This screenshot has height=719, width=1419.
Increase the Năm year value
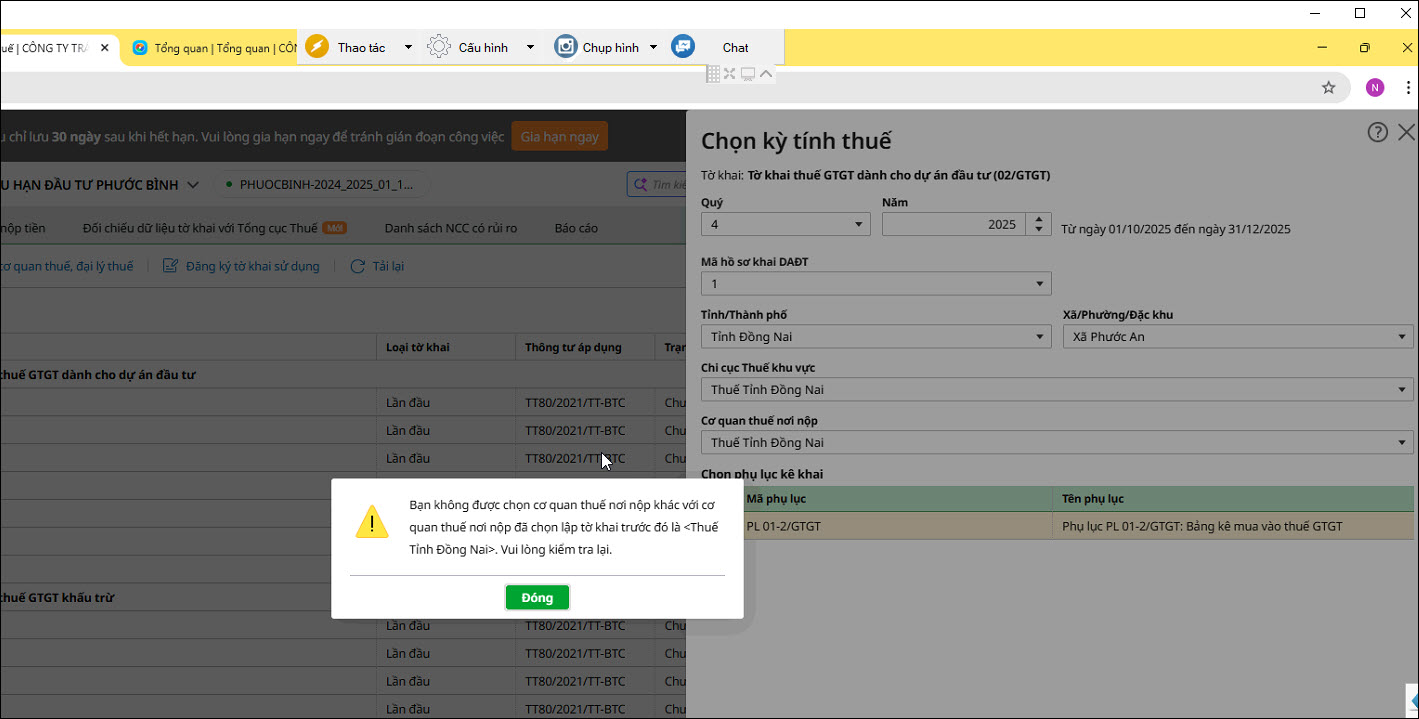click(x=1039, y=220)
